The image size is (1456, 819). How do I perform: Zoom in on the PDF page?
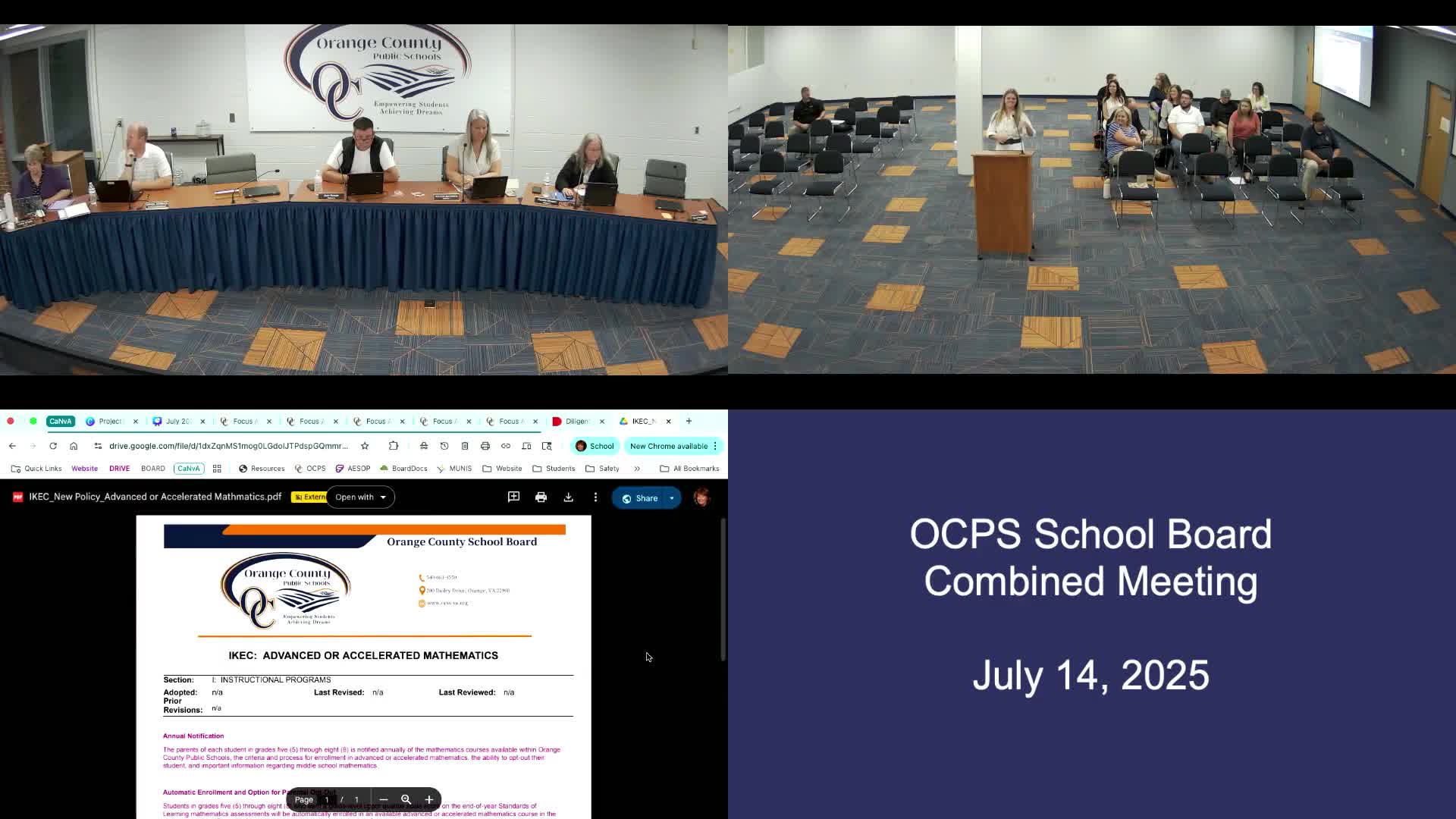pyautogui.click(x=429, y=799)
